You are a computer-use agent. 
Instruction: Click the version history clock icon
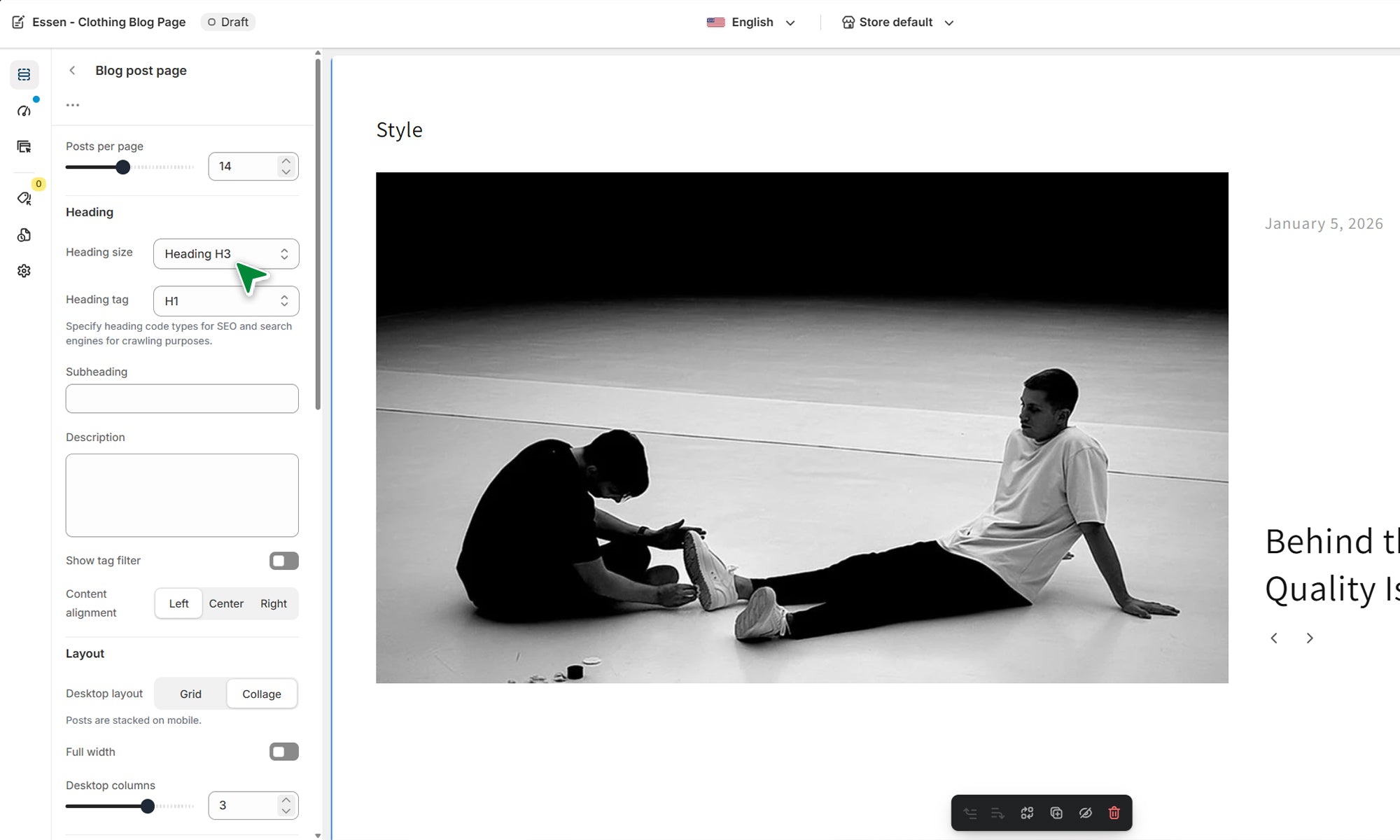[24, 235]
